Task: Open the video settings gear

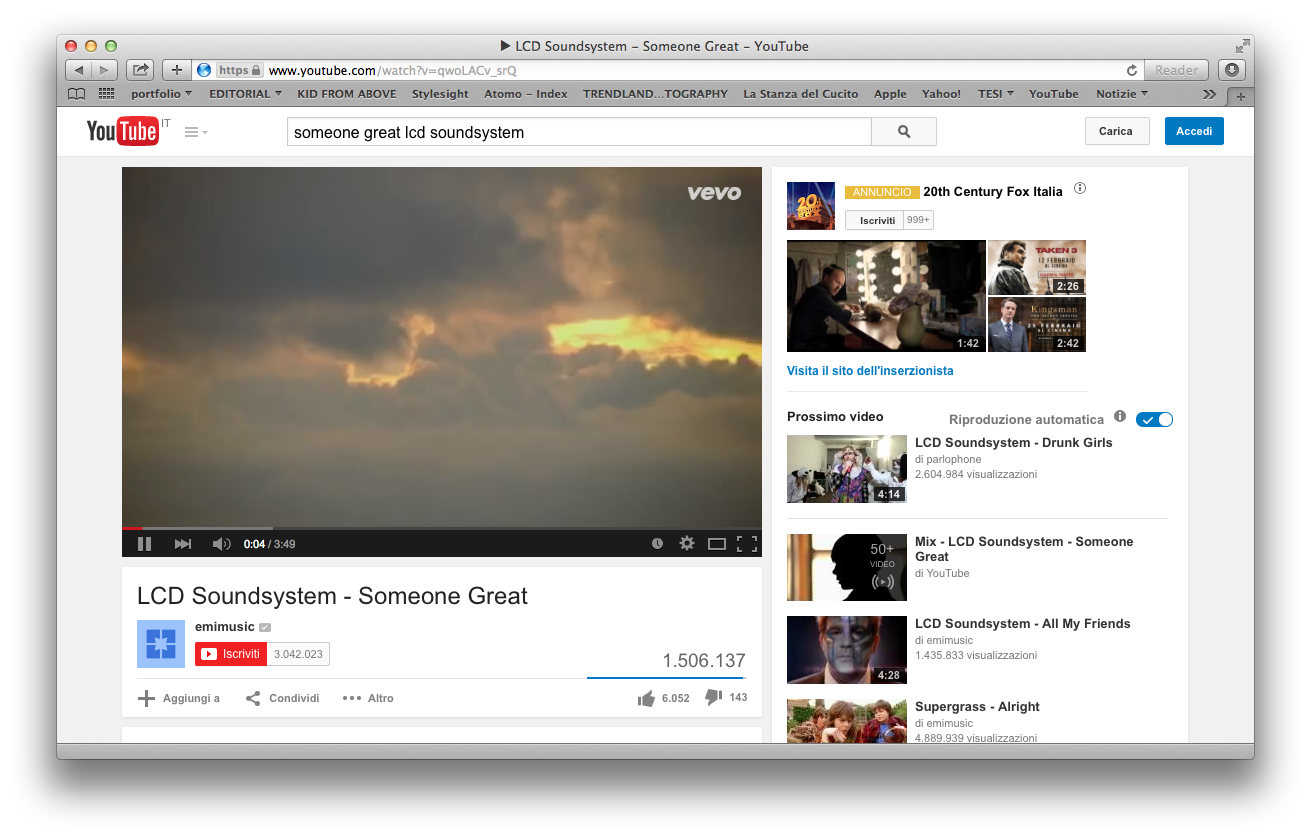Action: point(686,543)
